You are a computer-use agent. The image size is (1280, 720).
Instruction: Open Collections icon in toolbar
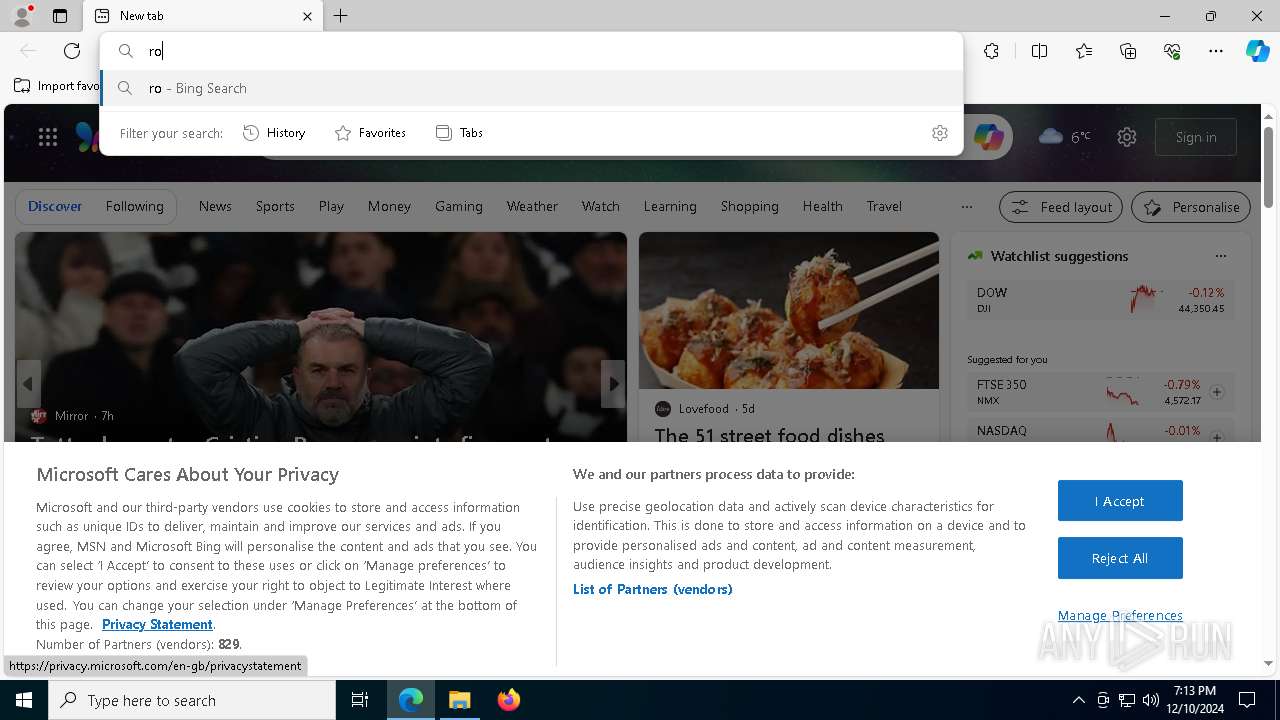[1128, 51]
